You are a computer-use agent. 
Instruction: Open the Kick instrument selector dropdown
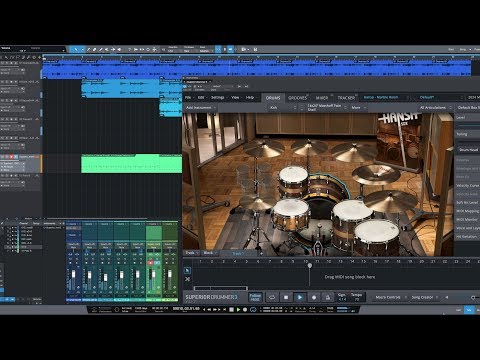point(283,108)
